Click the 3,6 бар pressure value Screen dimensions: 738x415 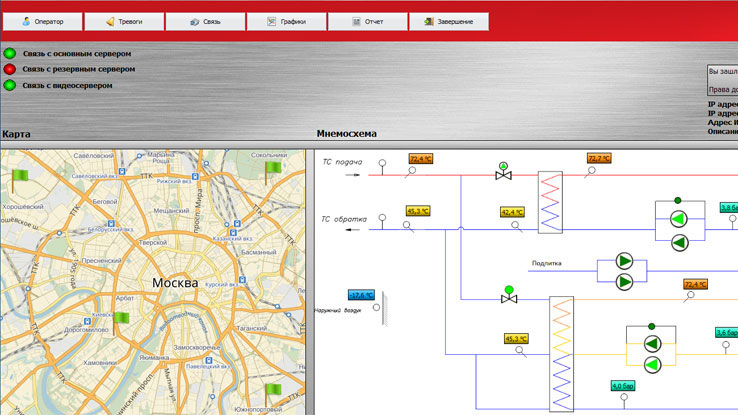727,333
